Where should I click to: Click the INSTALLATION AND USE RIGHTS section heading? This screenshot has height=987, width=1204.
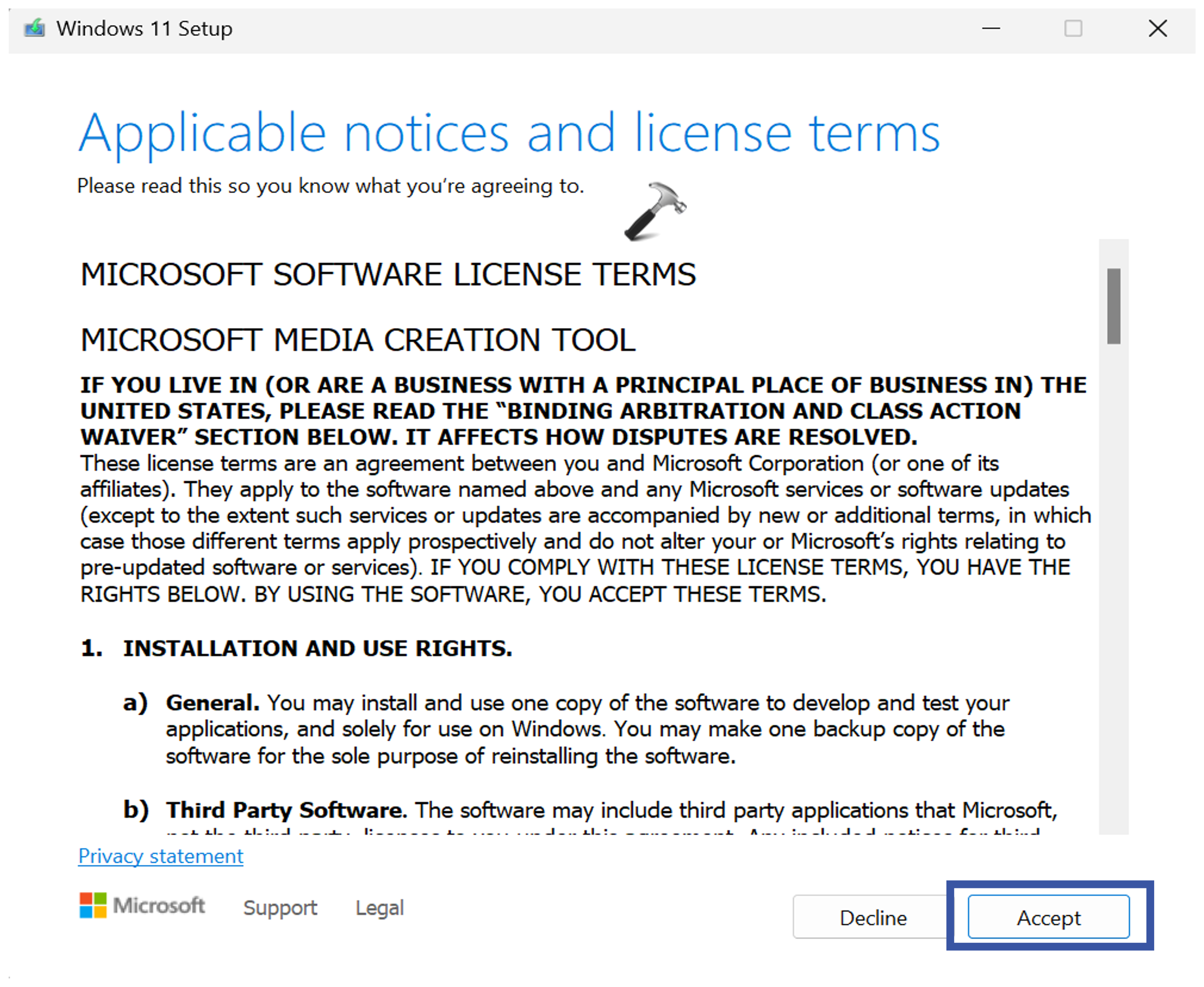click(x=317, y=648)
